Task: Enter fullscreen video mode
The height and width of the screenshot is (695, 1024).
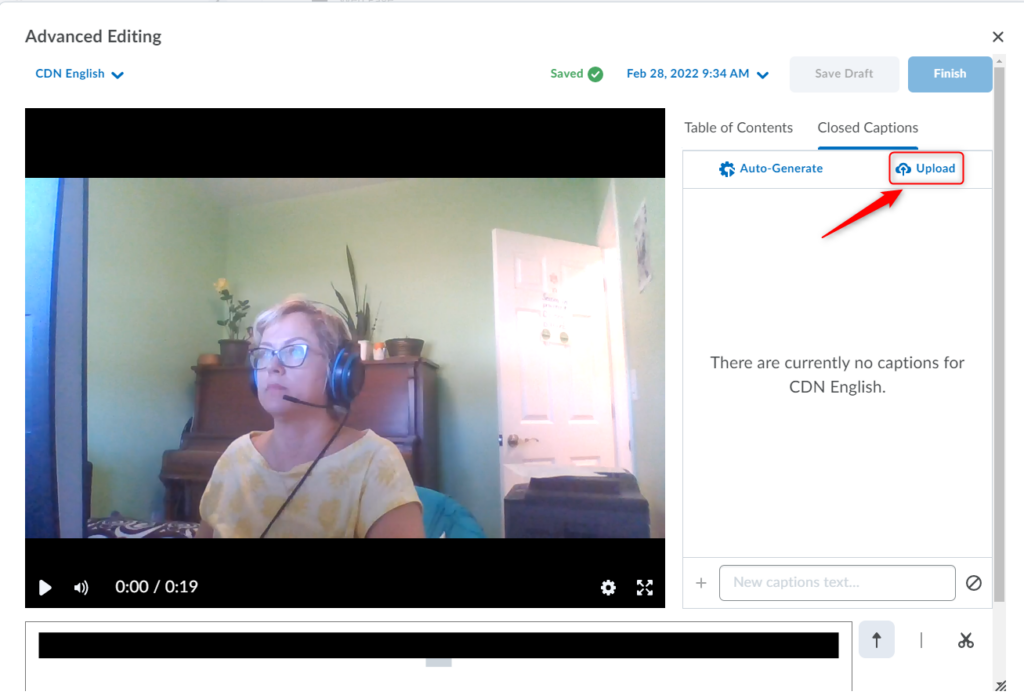Action: pyautogui.click(x=645, y=588)
